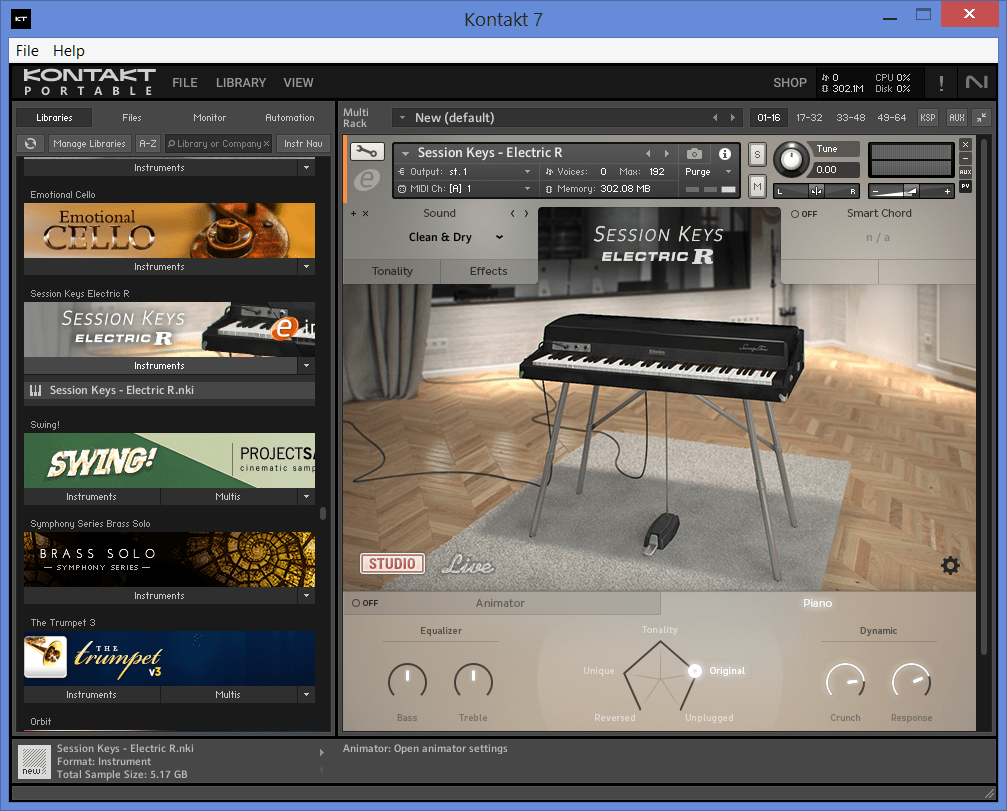This screenshot has height=811, width=1007.
Task: Minimize rack view icon
Action: [982, 118]
